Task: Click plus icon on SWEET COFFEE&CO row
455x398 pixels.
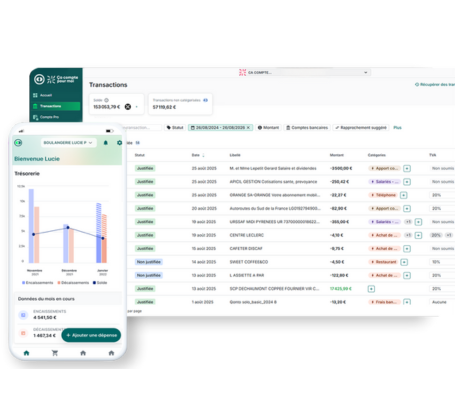Action: (404, 262)
